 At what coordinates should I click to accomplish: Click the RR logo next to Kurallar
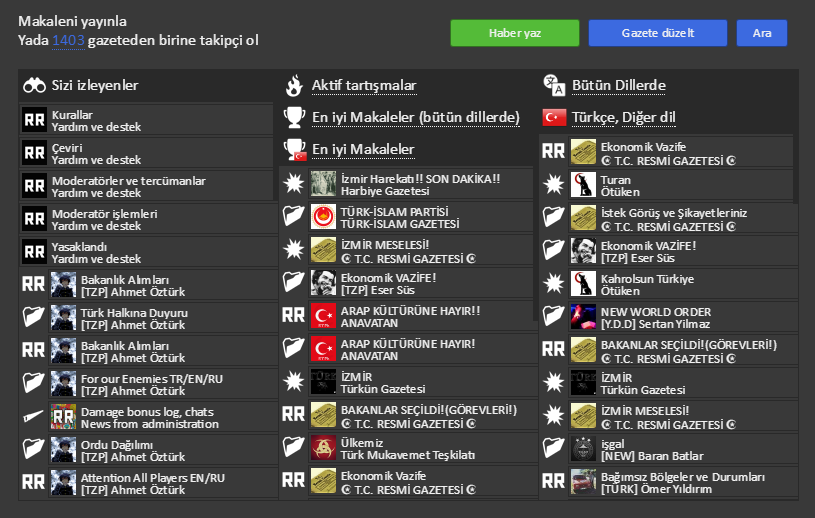point(34,121)
